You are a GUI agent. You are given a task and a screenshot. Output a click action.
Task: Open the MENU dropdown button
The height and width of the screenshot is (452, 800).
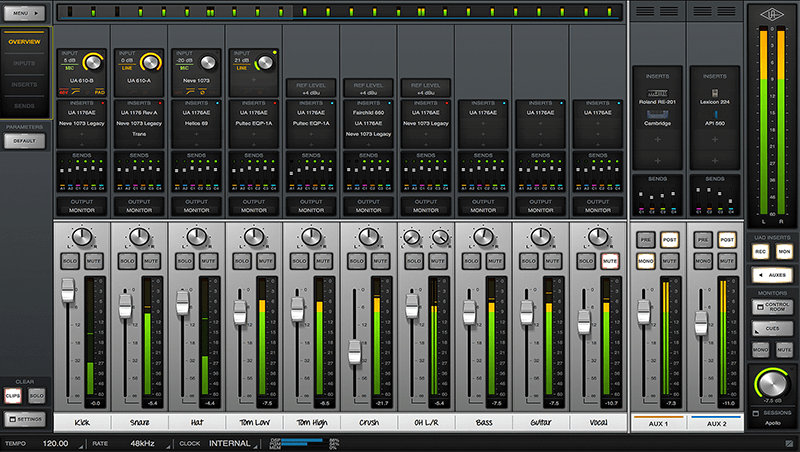24,13
